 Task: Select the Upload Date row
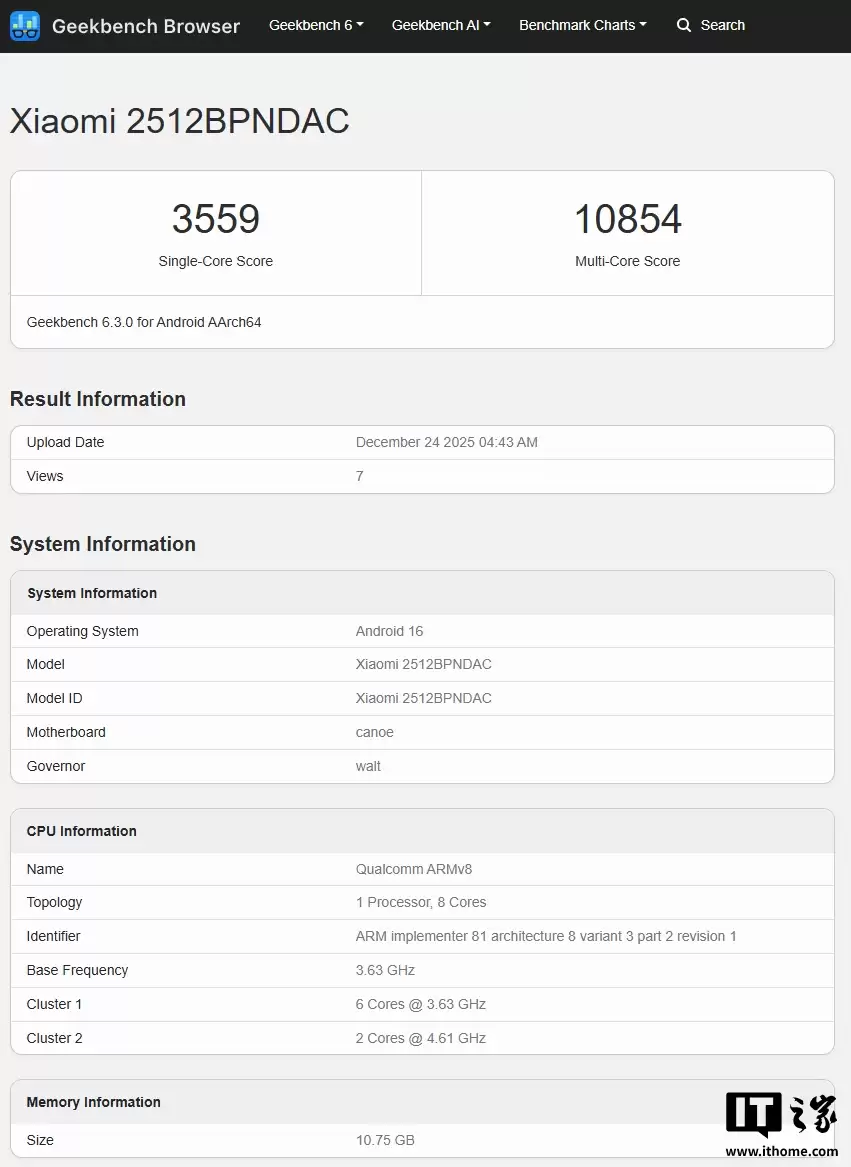tap(421, 442)
